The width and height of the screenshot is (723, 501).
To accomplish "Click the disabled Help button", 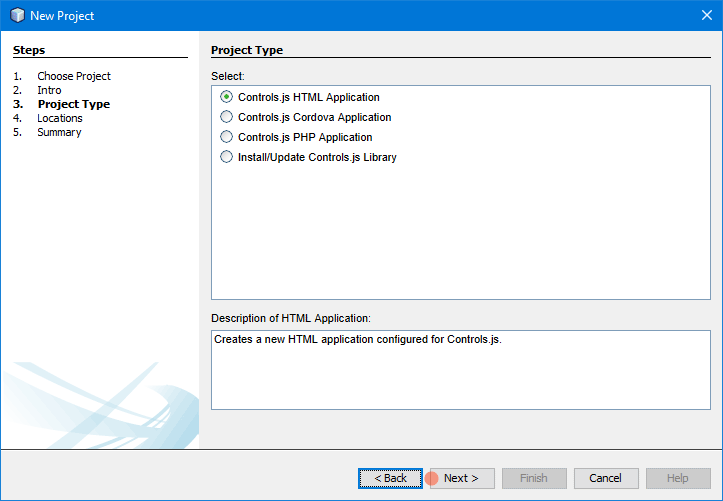I will point(678,478).
